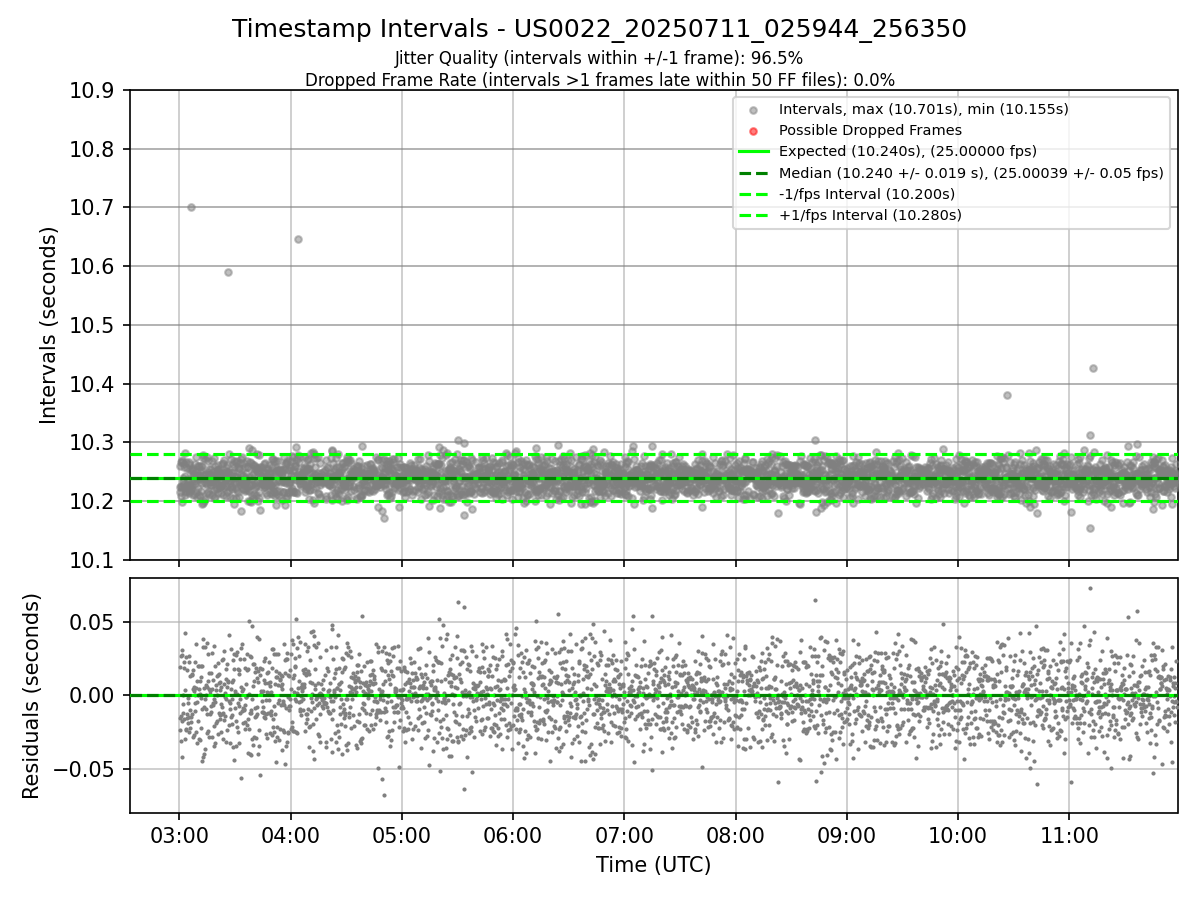
Task: Click the 10.7 s outlier point near 03:00
Action: point(191,207)
